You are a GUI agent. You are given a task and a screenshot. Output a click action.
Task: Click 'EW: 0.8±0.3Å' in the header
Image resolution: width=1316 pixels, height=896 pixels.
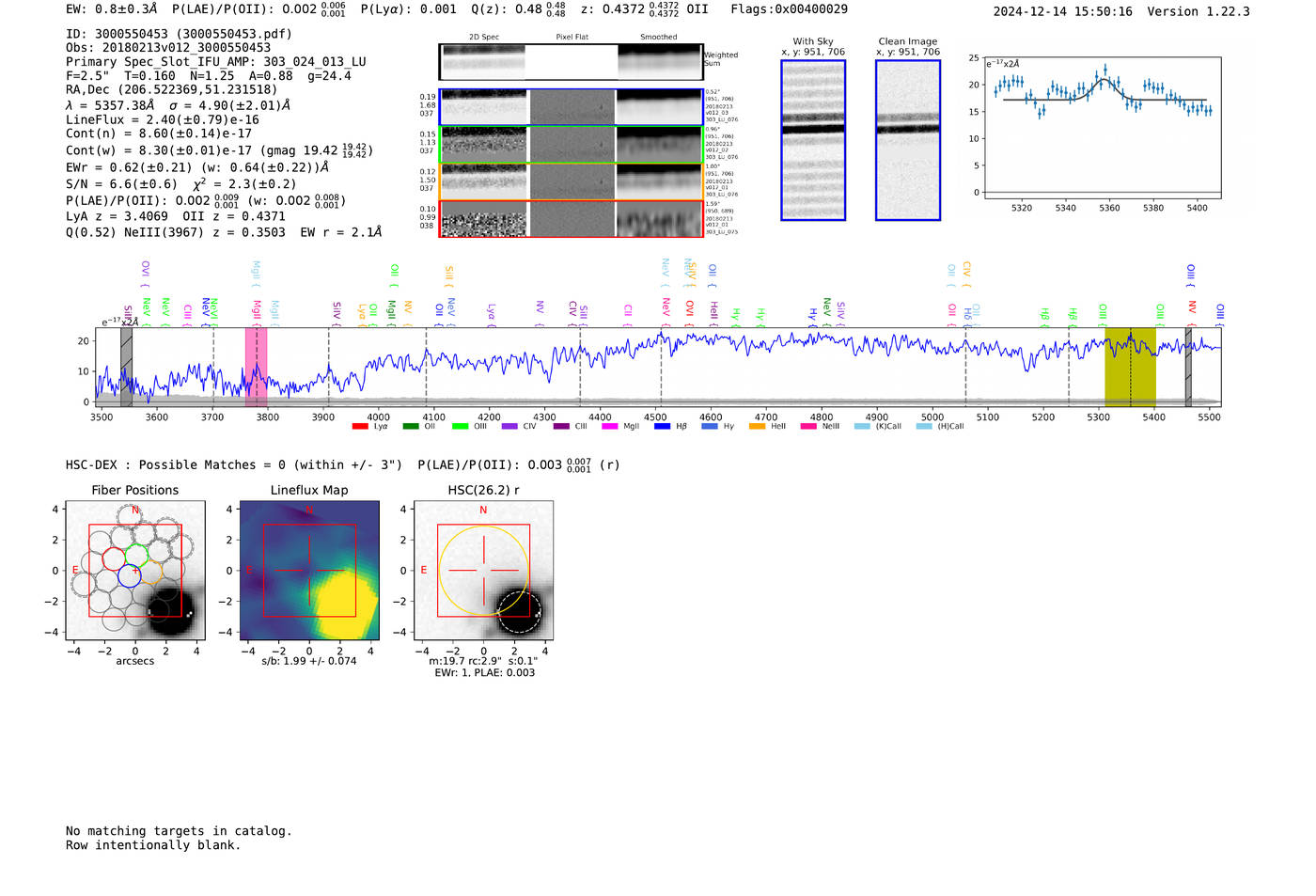click(x=112, y=9)
